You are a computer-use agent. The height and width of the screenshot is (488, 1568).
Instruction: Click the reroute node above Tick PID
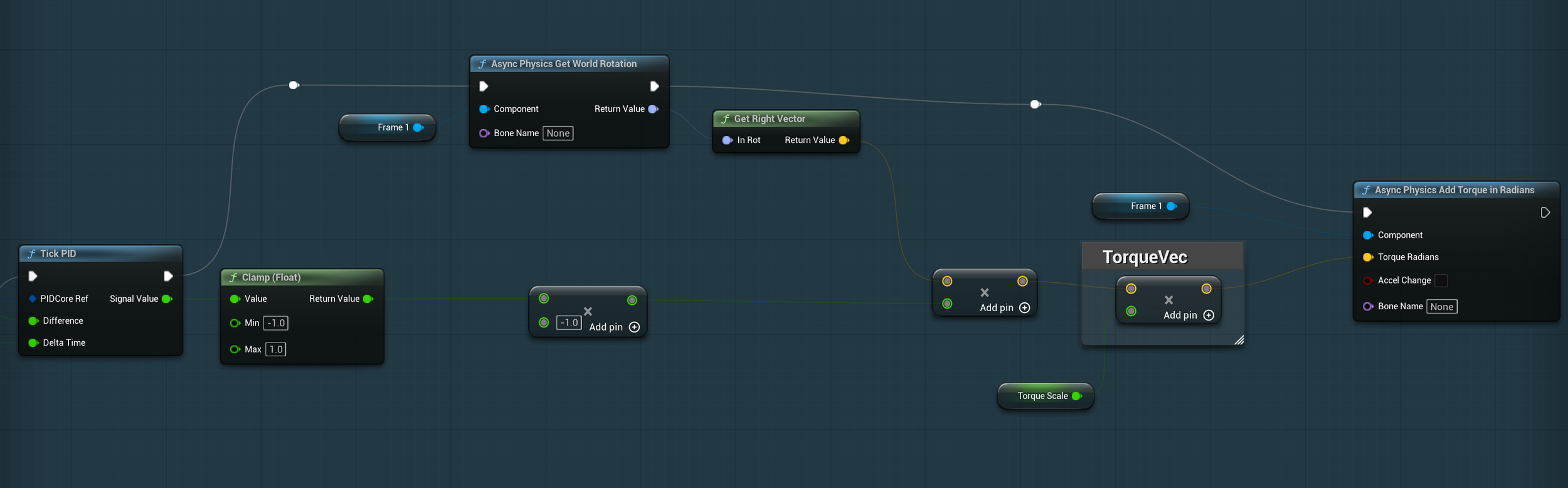point(294,85)
